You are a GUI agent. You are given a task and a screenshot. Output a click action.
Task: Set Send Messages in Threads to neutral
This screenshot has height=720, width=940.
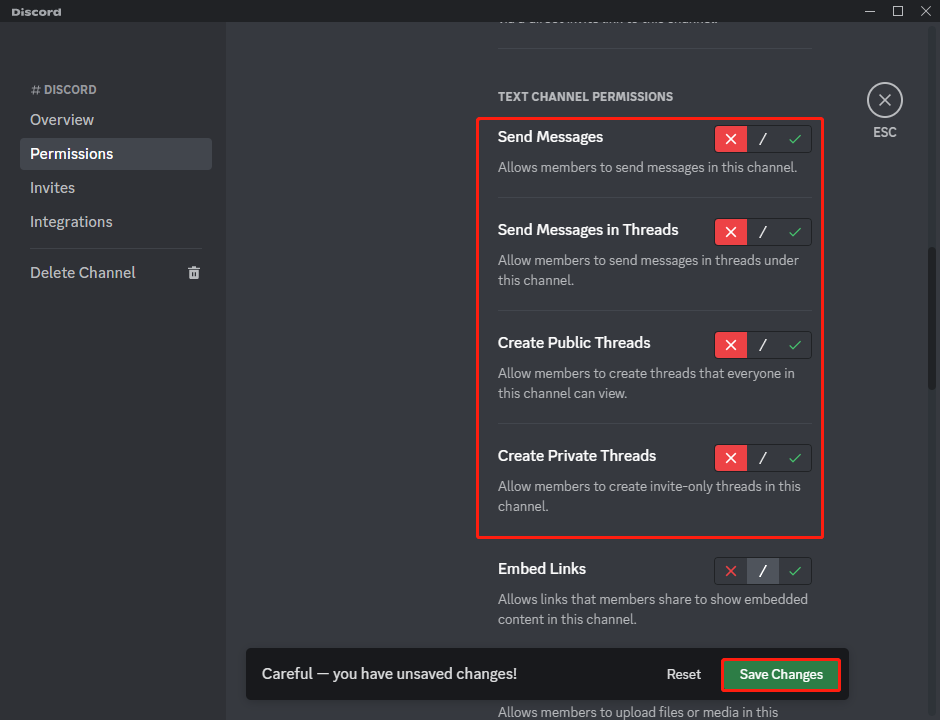[763, 232]
